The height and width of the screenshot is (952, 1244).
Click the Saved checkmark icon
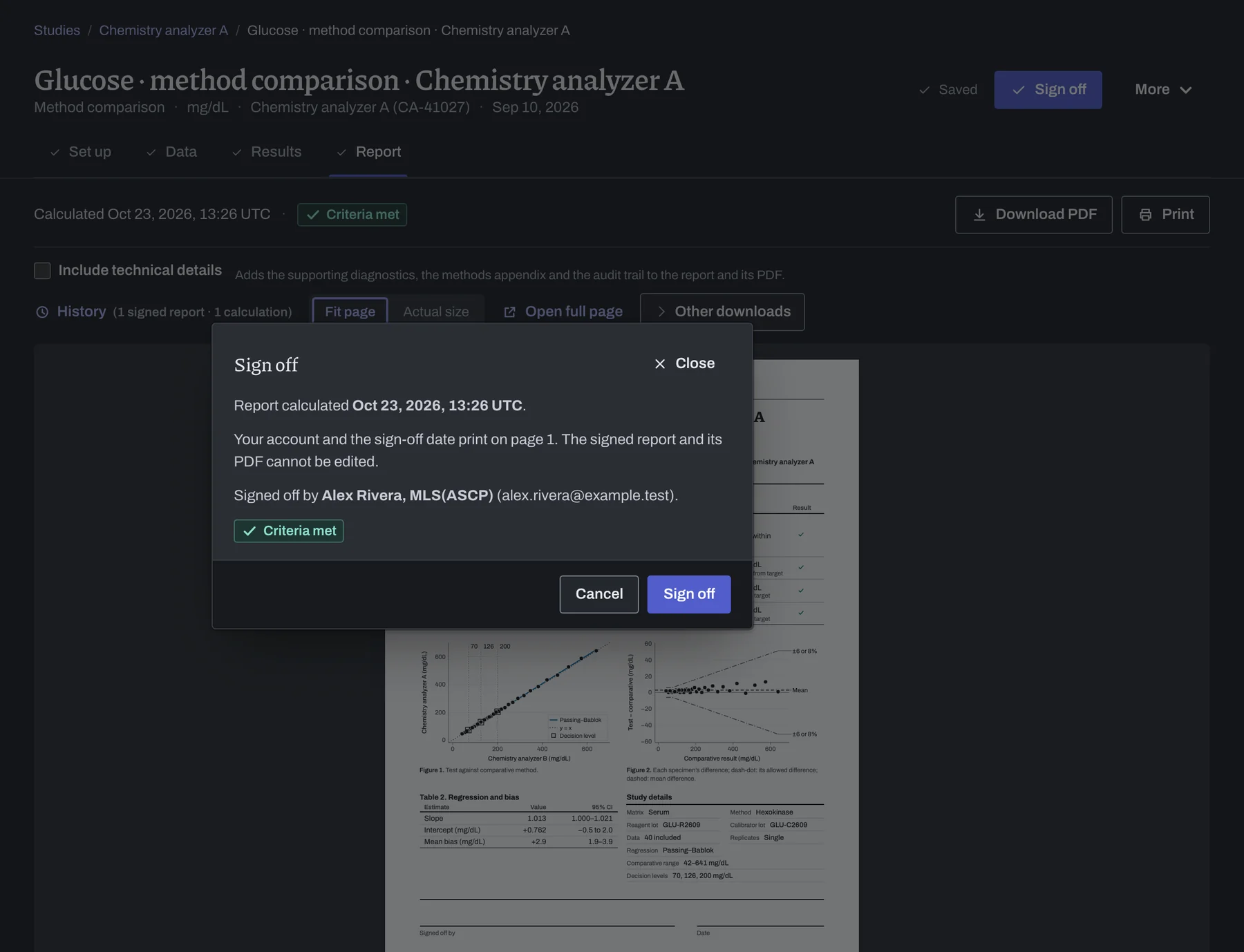(924, 90)
